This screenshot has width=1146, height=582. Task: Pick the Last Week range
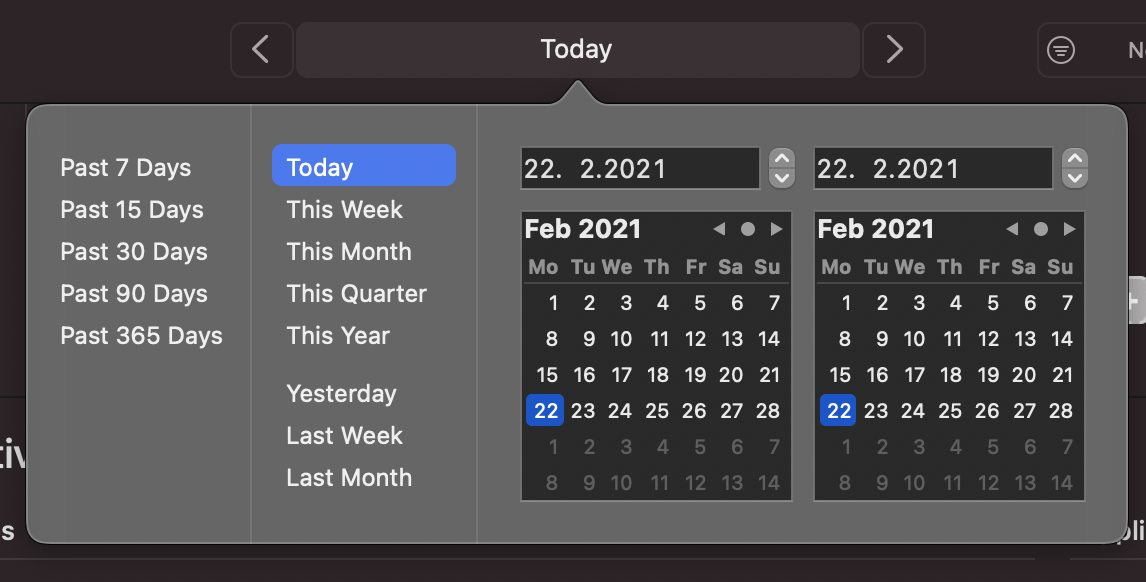click(x=344, y=436)
